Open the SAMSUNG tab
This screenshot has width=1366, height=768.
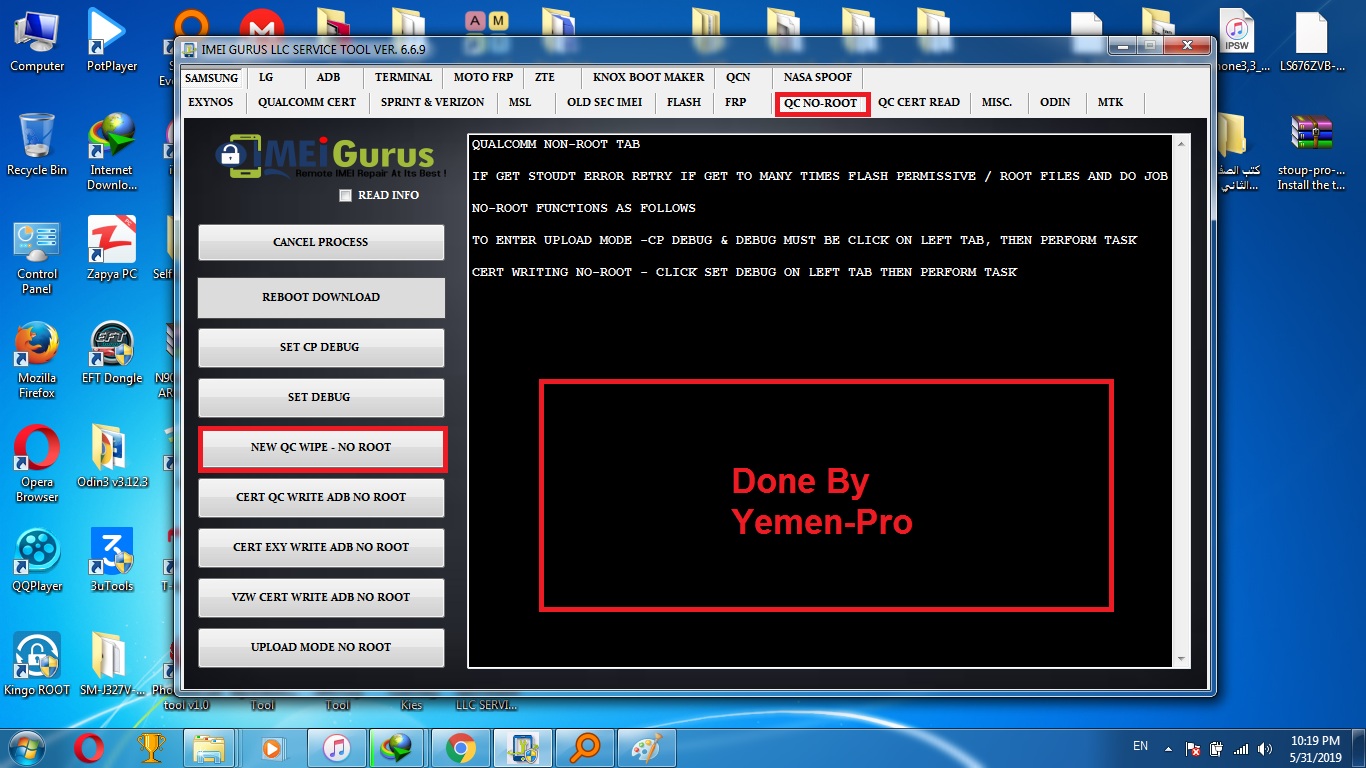coord(212,77)
